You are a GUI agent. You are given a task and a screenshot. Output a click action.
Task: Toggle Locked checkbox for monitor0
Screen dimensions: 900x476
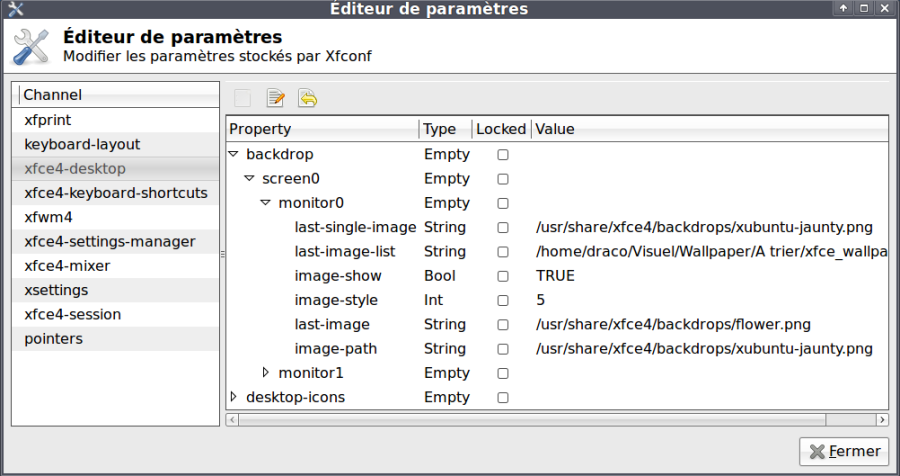(x=503, y=203)
